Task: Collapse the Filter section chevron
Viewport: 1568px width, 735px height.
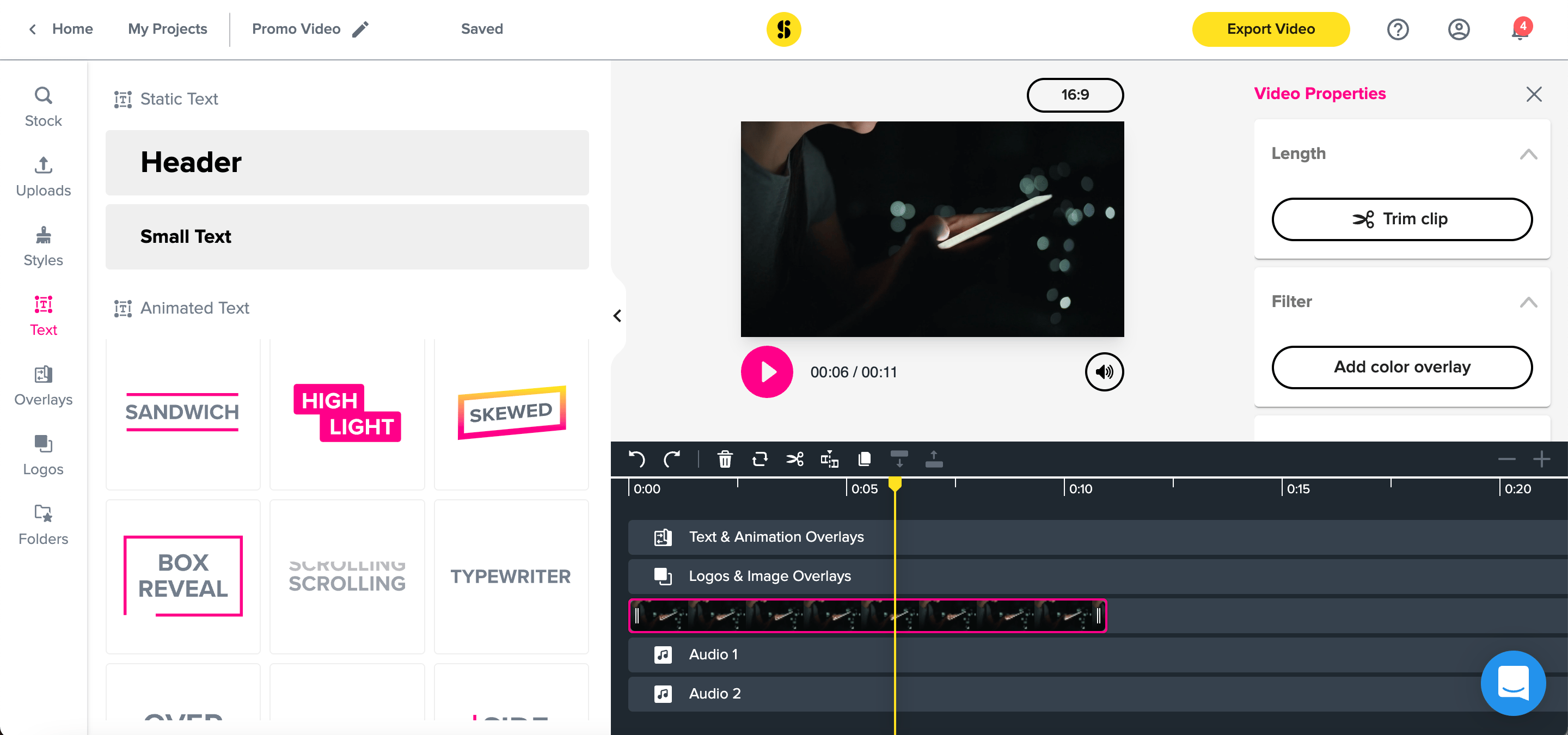Action: 1528,302
